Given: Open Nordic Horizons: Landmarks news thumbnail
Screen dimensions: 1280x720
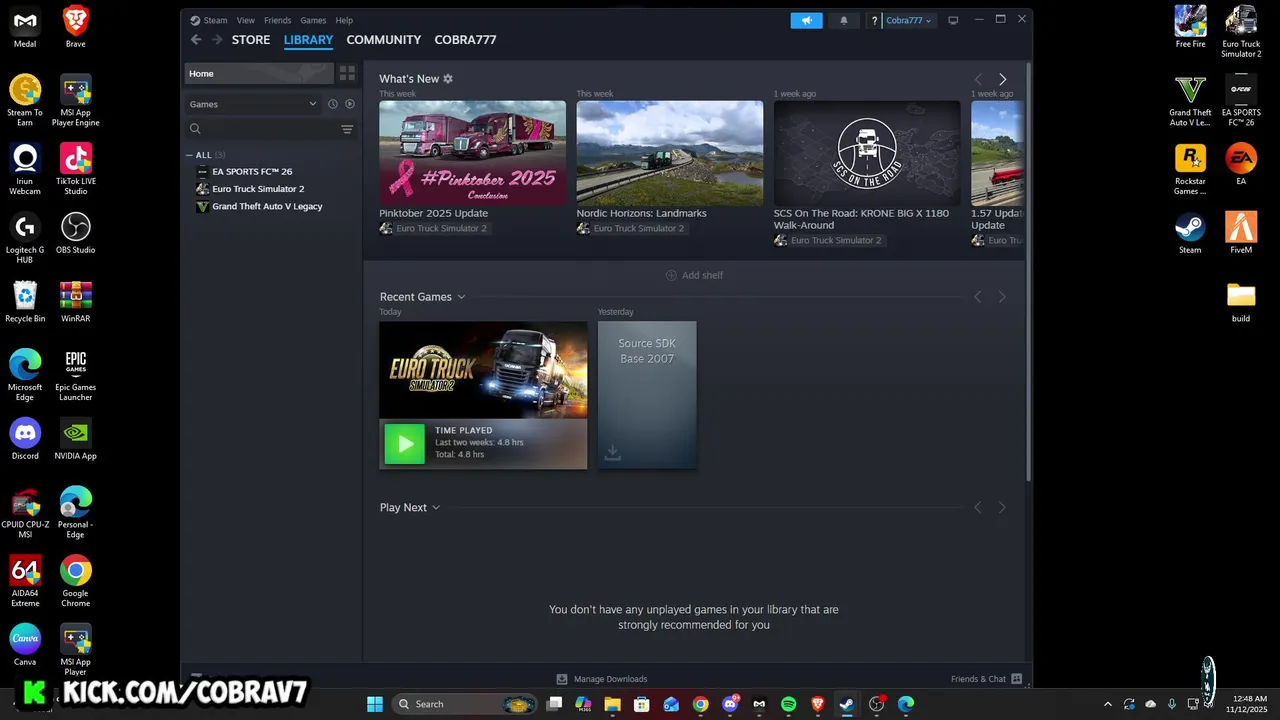Looking at the screenshot, I should pos(670,153).
